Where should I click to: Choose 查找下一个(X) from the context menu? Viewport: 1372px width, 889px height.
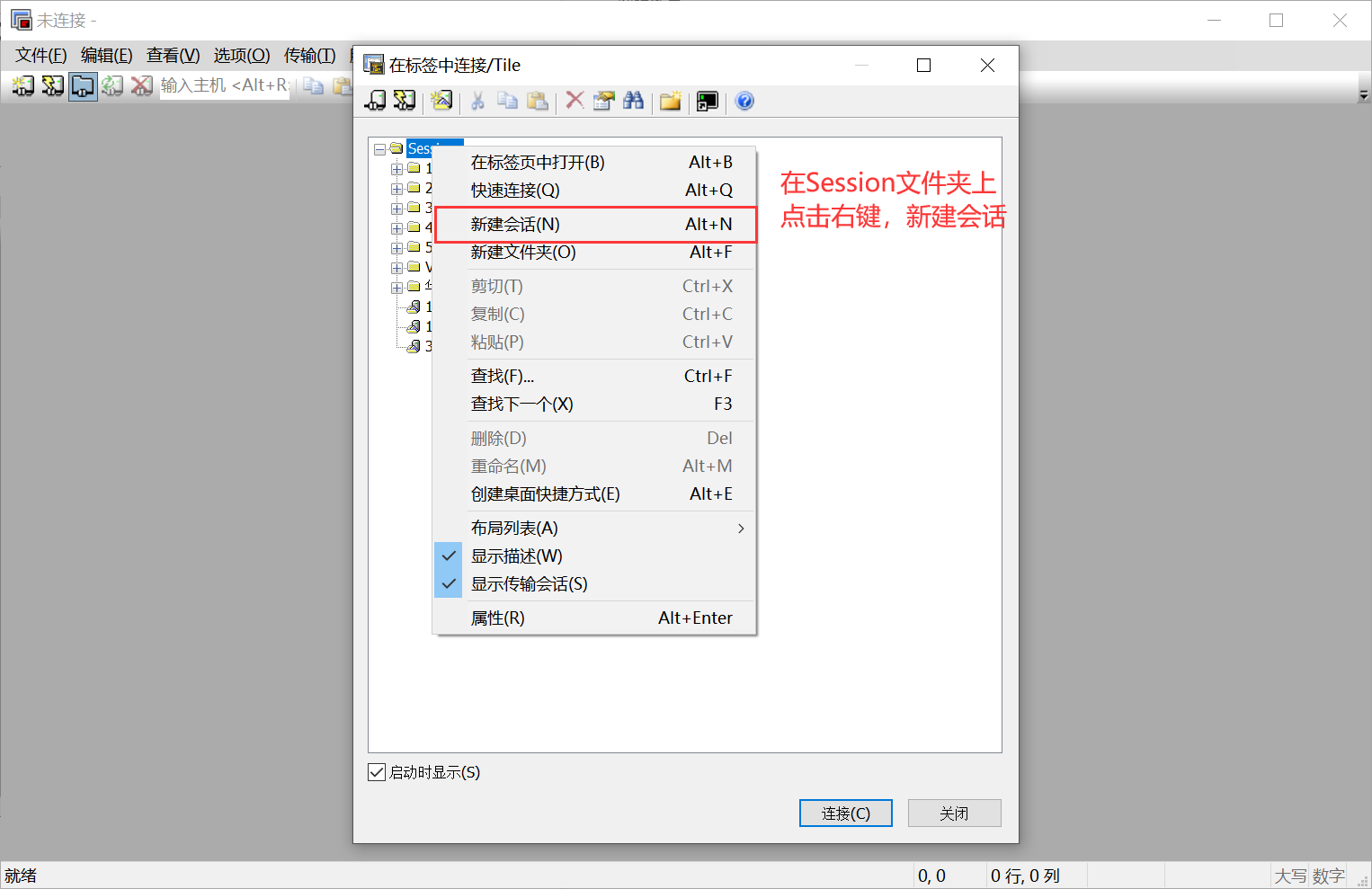coord(594,404)
